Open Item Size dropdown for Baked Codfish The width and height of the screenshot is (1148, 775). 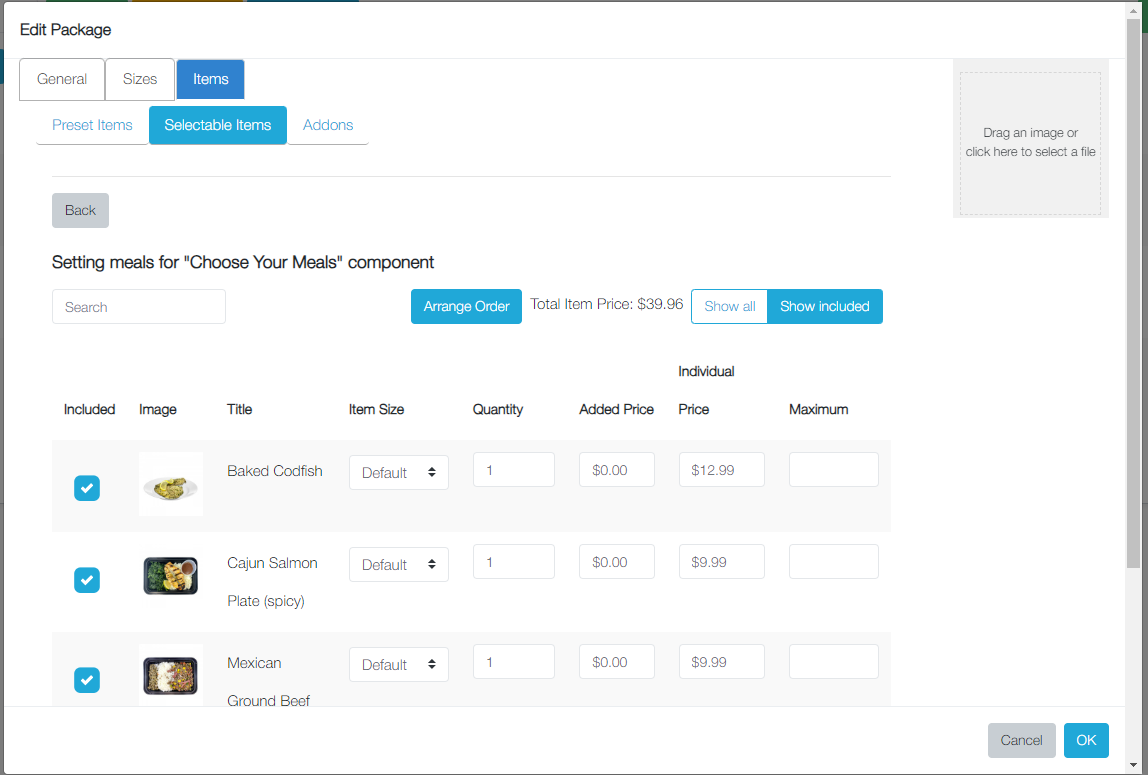click(398, 472)
